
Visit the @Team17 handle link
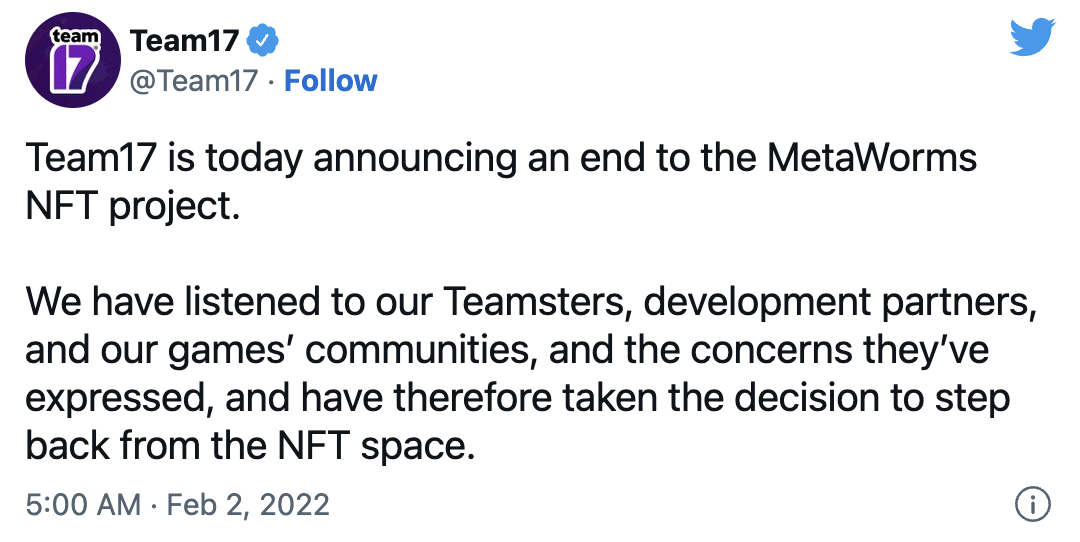click(194, 81)
